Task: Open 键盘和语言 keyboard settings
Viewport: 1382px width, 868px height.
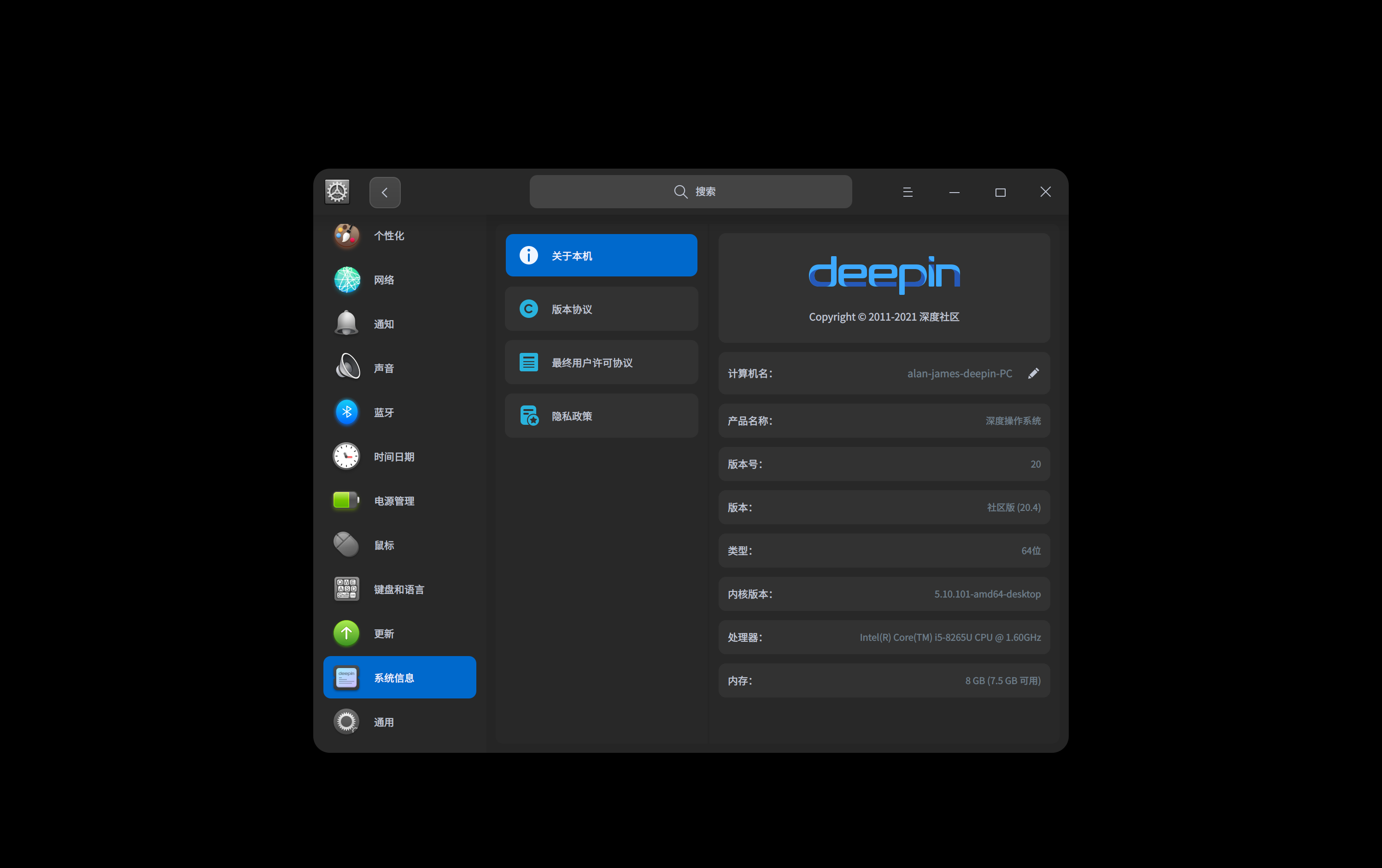Action: pyautogui.click(x=346, y=589)
